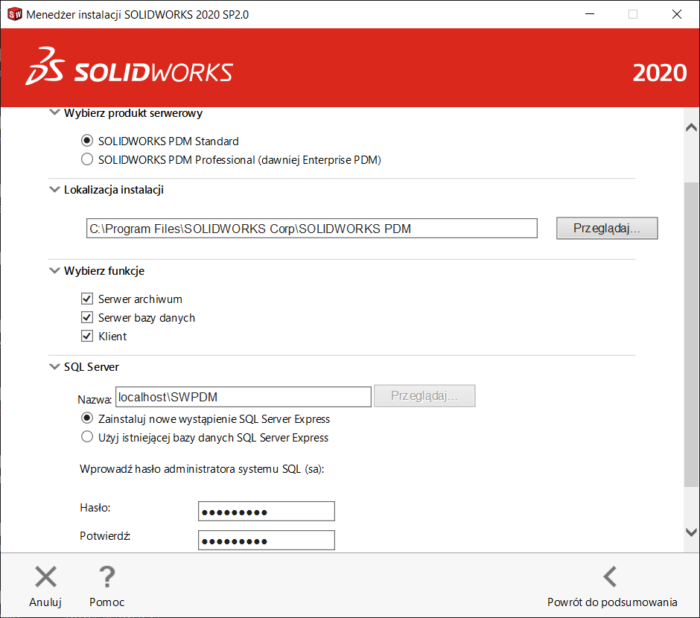The width and height of the screenshot is (700, 618).
Task: Collapse SQL Server section
Action: click(x=54, y=367)
